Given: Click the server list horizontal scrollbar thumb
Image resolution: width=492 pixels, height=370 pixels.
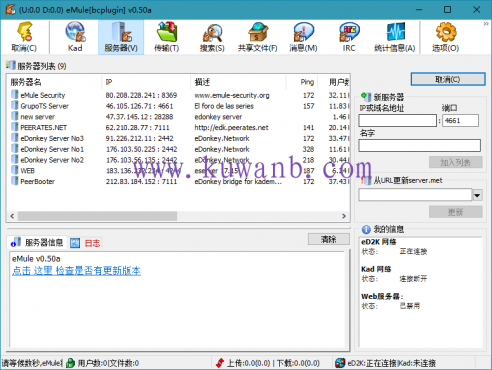Looking at the screenshot, I should coord(97,216).
